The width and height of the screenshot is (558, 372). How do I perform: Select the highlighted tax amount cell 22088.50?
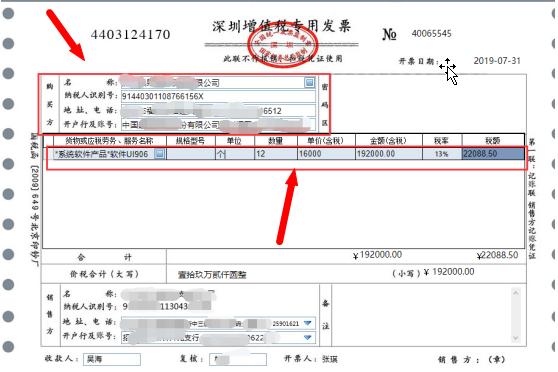(x=493, y=154)
